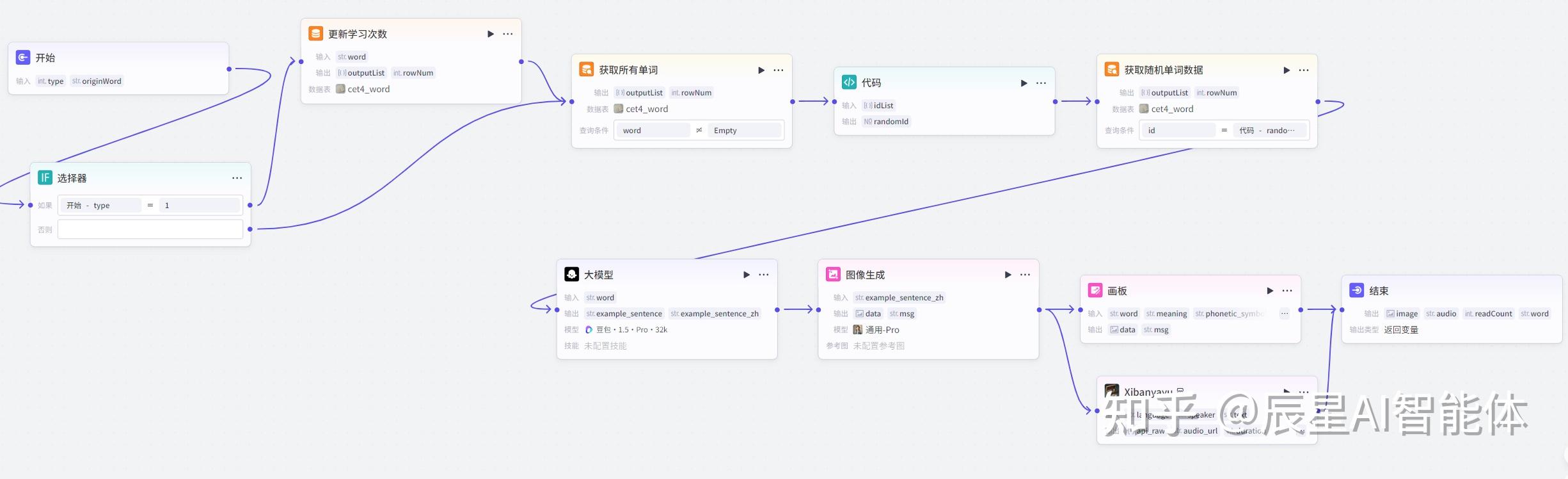Click the 大模型 LLM node icon
The height and width of the screenshot is (479, 1568).
click(571, 274)
